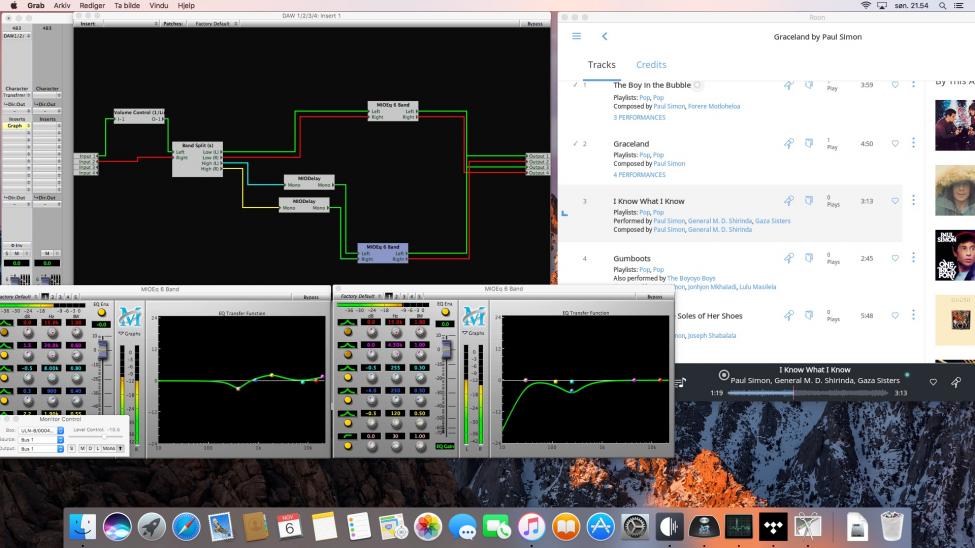The width and height of the screenshot is (975, 548).
Task: Toggle EQ Enable lamp in left MIOEq window
Action: coord(101,313)
